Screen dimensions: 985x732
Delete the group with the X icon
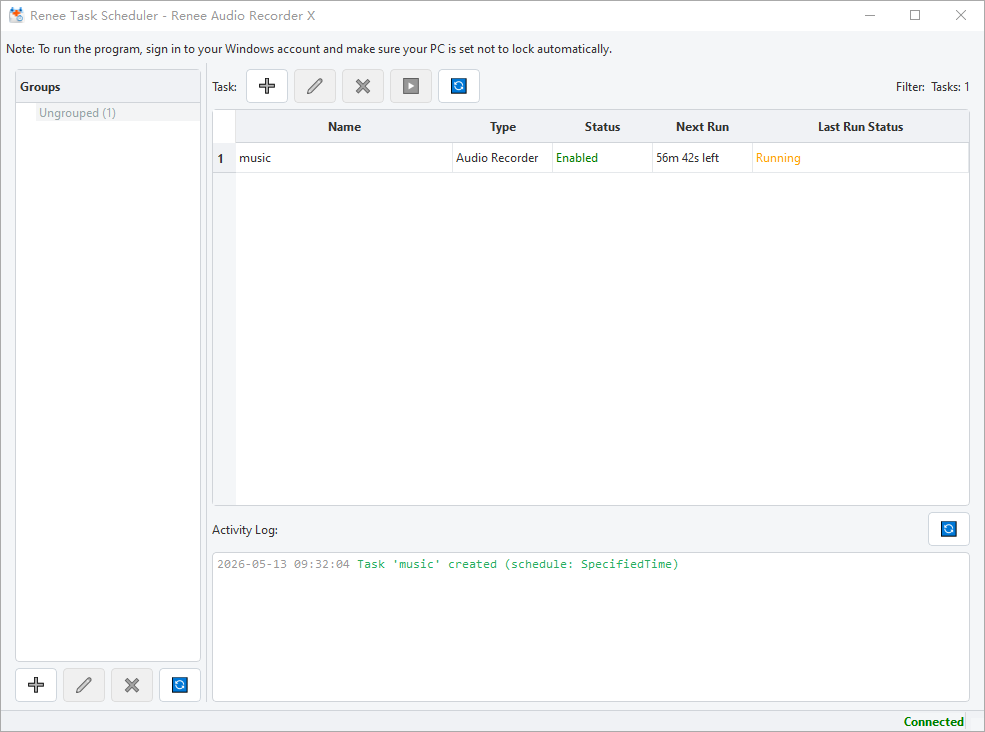pyautogui.click(x=132, y=685)
